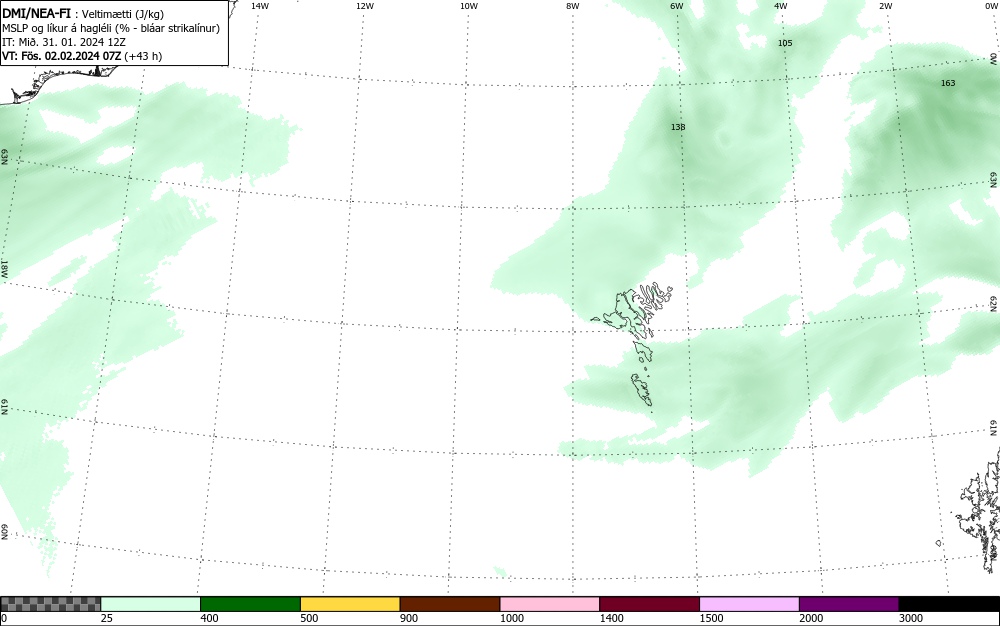Click the 10W longitude label
The height and width of the screenshot is (626, 1000).
469,6
